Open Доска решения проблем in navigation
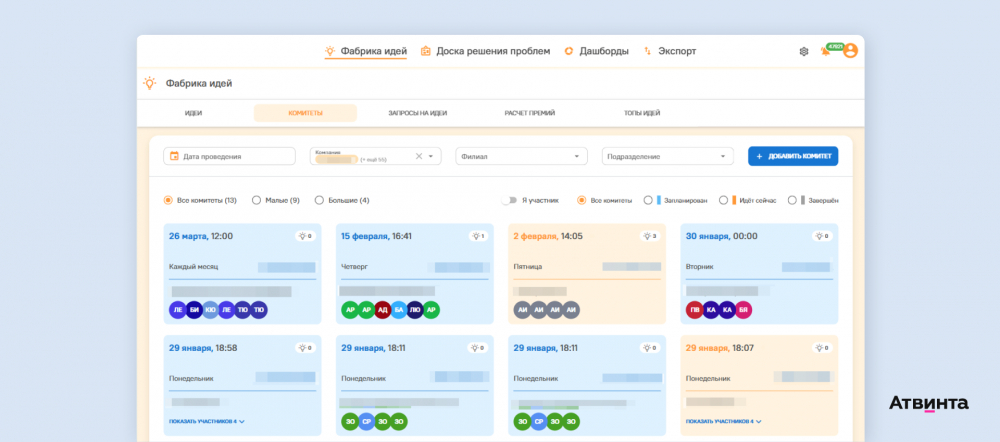 485,51
